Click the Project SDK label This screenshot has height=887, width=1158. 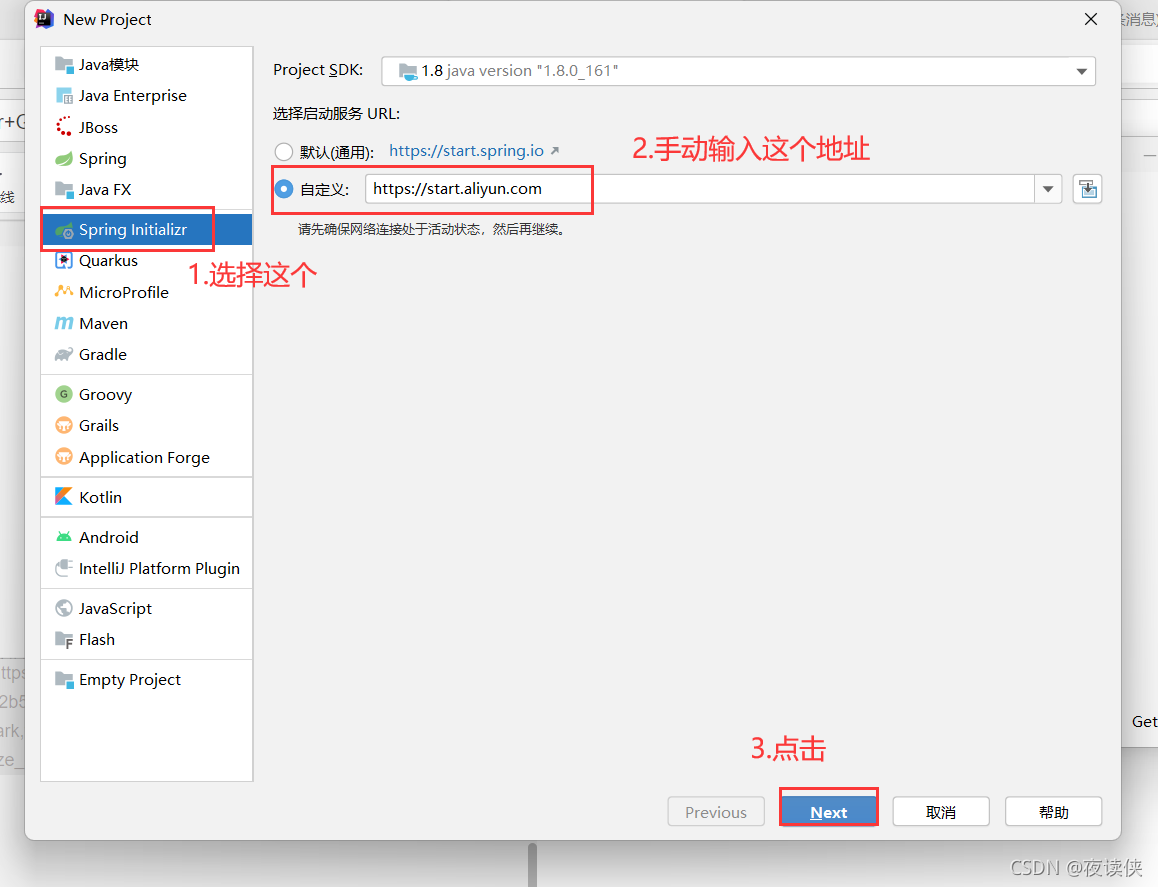point(318,70)
